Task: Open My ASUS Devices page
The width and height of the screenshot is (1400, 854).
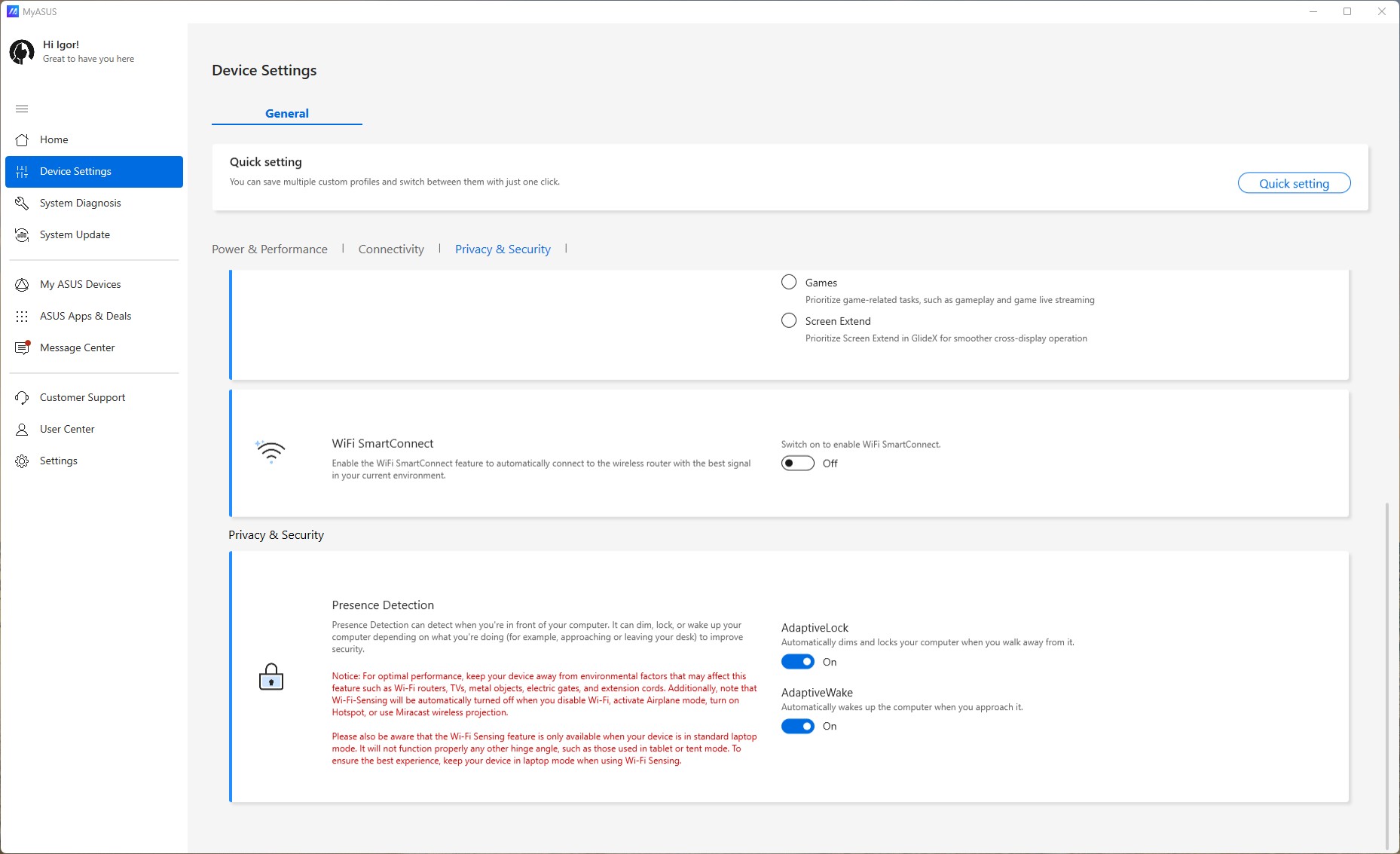Action: coord(94,285)
